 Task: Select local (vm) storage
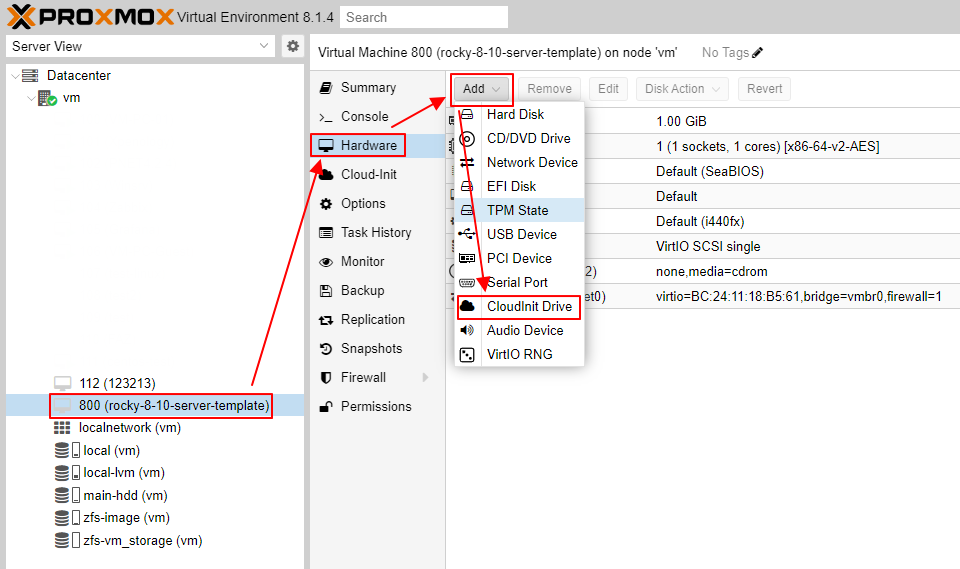[x=155, y=450]
